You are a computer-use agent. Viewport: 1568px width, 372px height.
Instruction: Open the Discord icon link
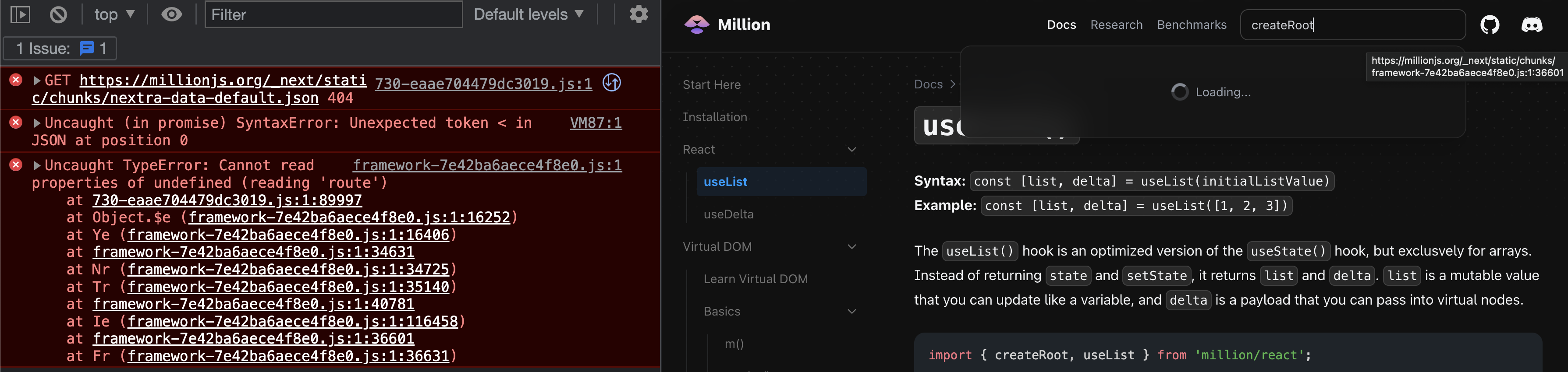click(1532, 25)
